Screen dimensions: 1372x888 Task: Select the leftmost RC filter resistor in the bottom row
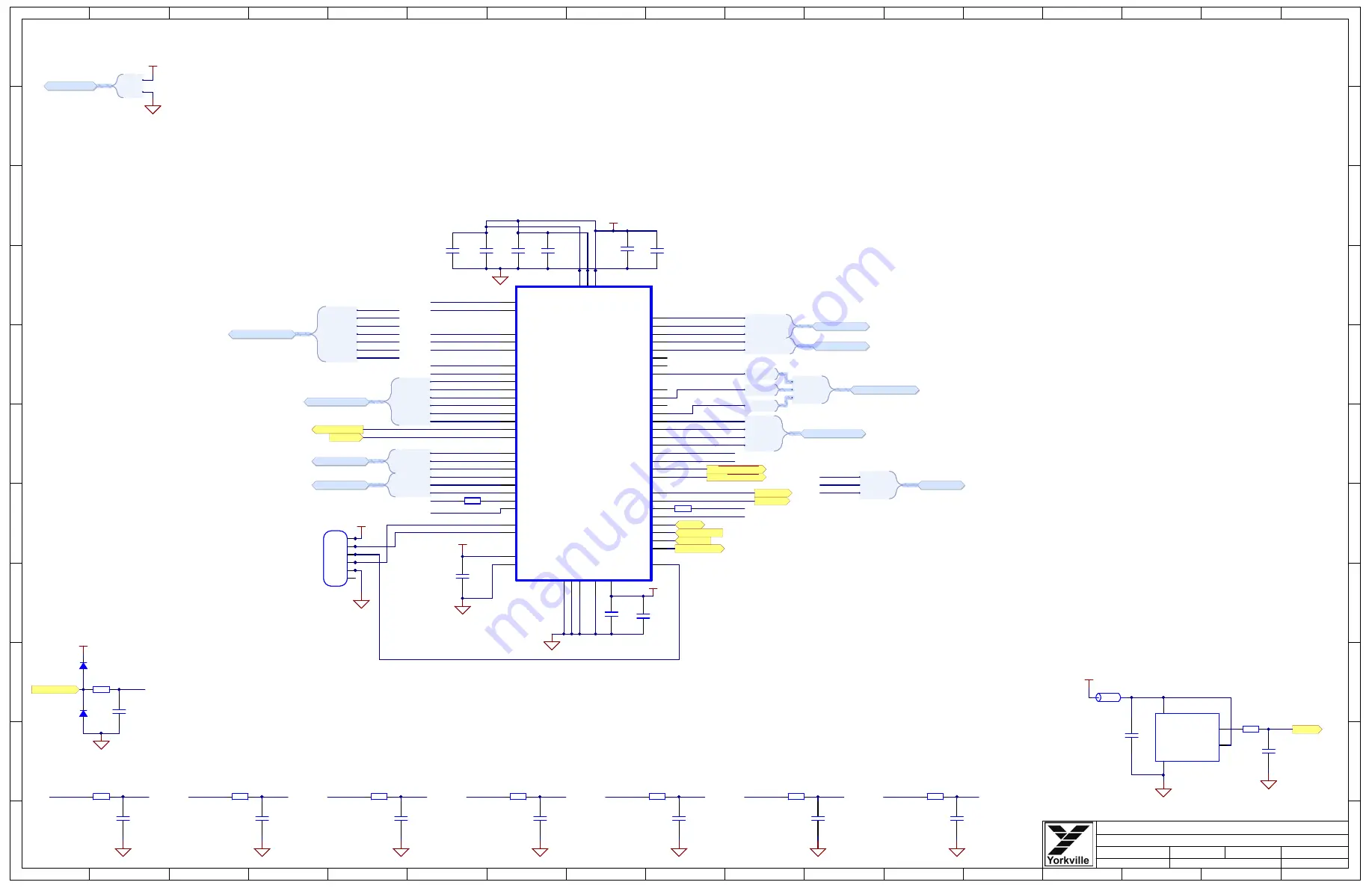(x=101, y=797)
